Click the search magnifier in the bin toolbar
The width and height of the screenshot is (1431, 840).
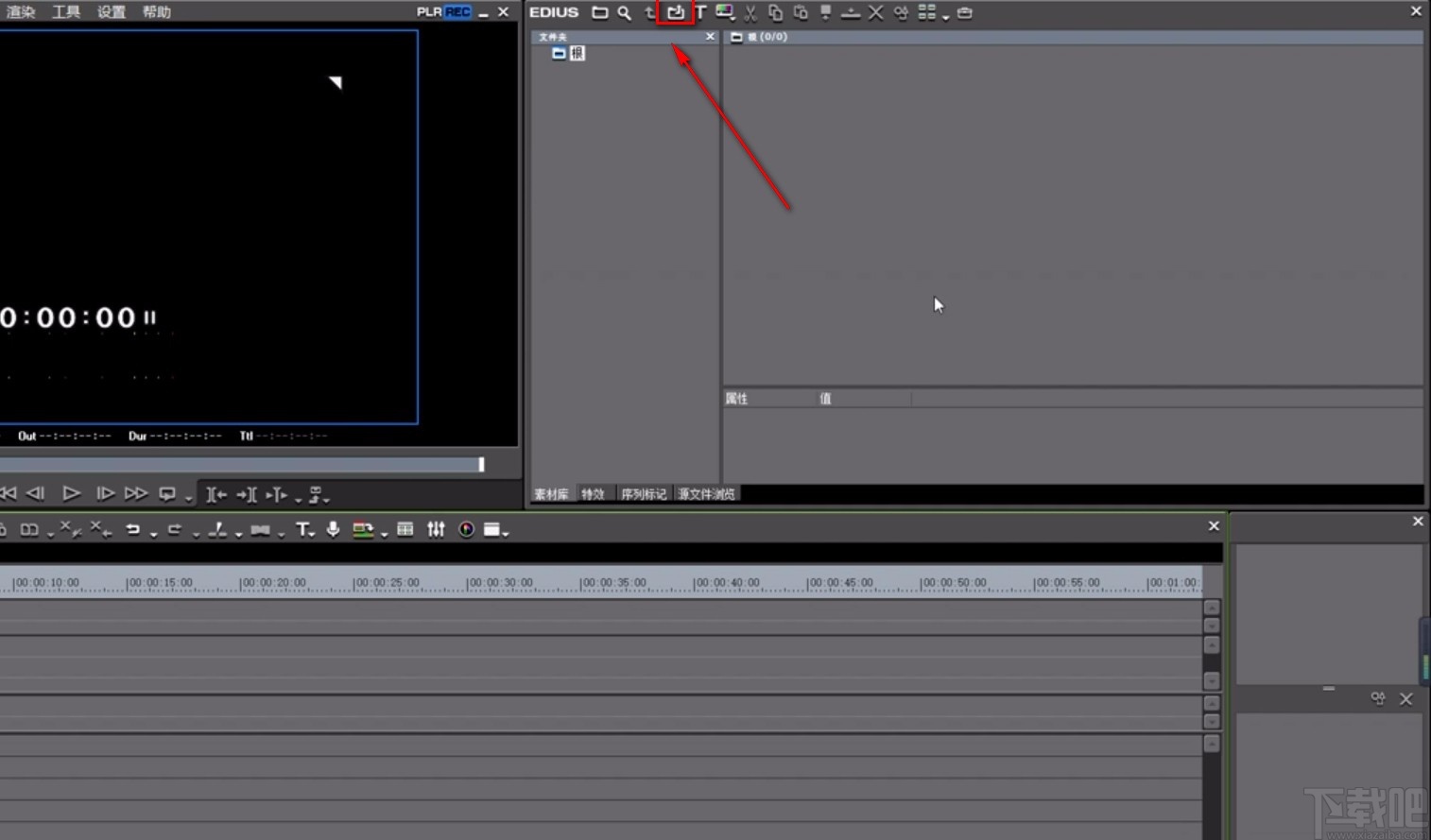click(x=624, y=12)
